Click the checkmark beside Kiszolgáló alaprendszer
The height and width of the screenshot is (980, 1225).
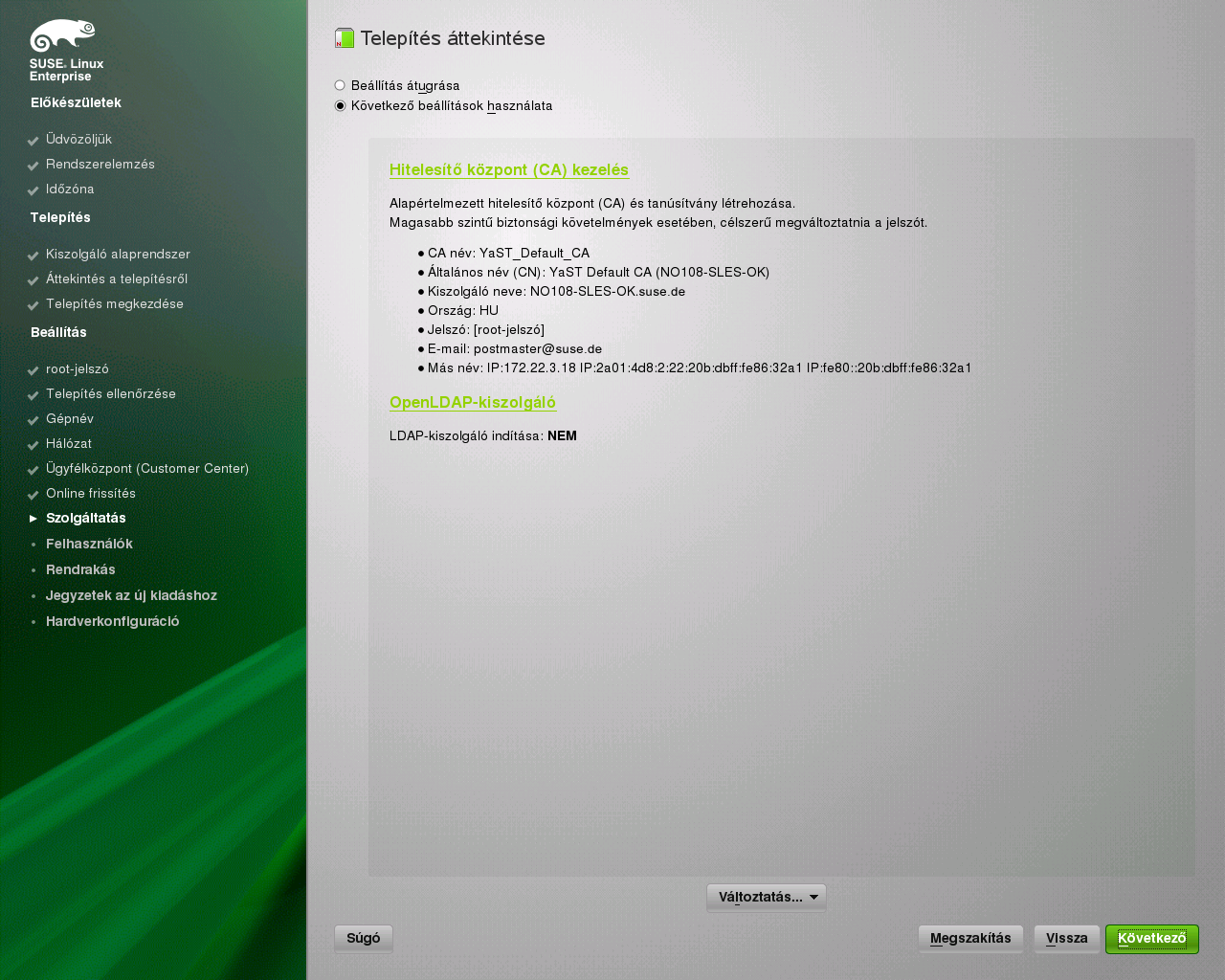[x=33, y=256]
